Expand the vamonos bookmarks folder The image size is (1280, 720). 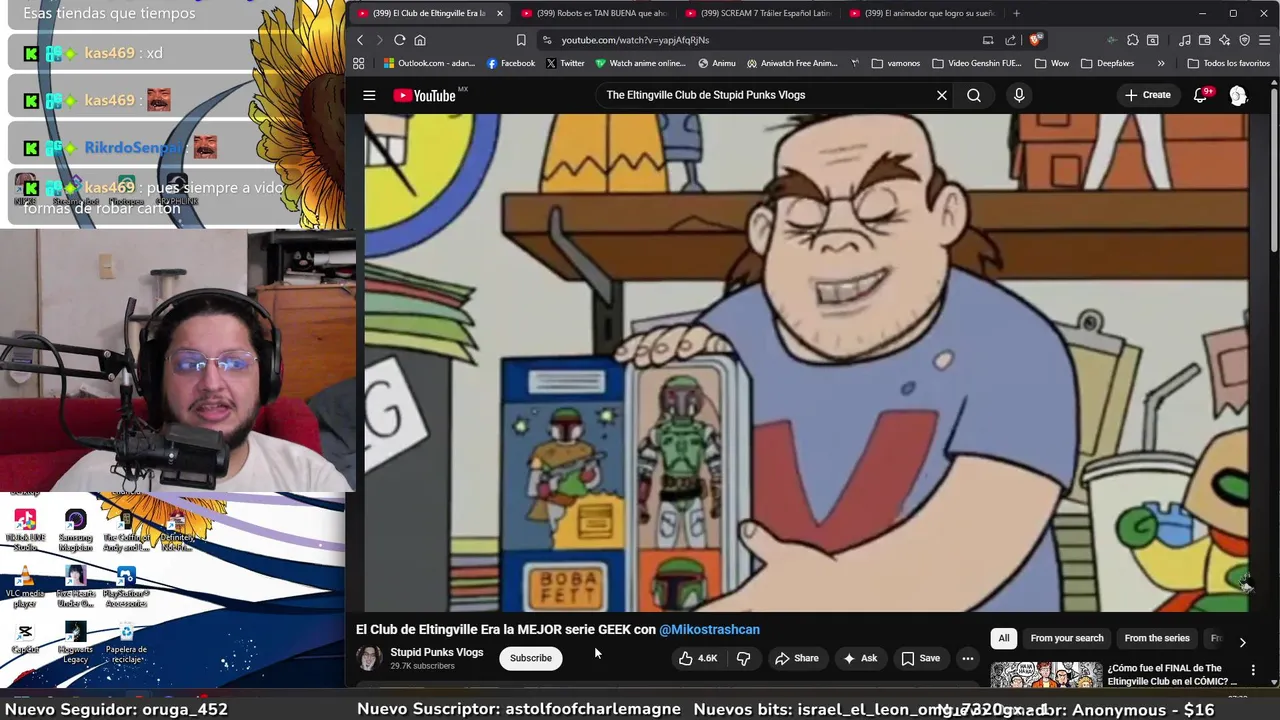pyautogui.click(x=895, y=63)
